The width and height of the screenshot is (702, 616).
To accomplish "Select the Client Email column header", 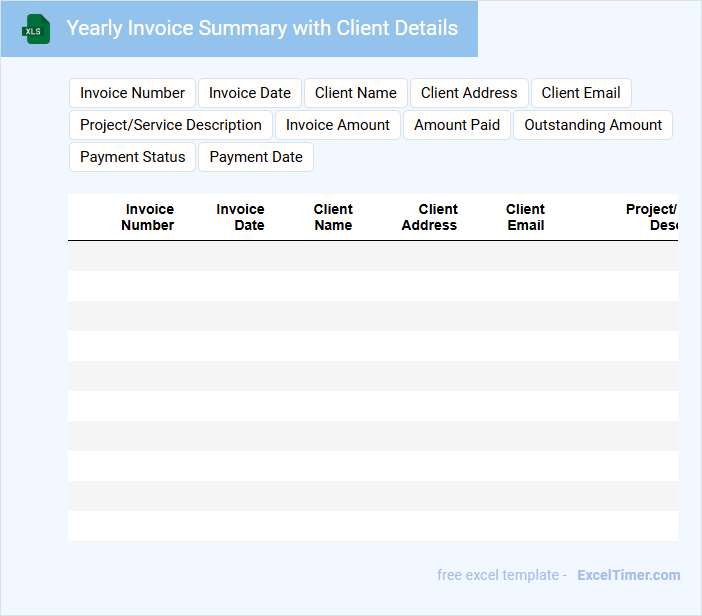I will 525,217.
